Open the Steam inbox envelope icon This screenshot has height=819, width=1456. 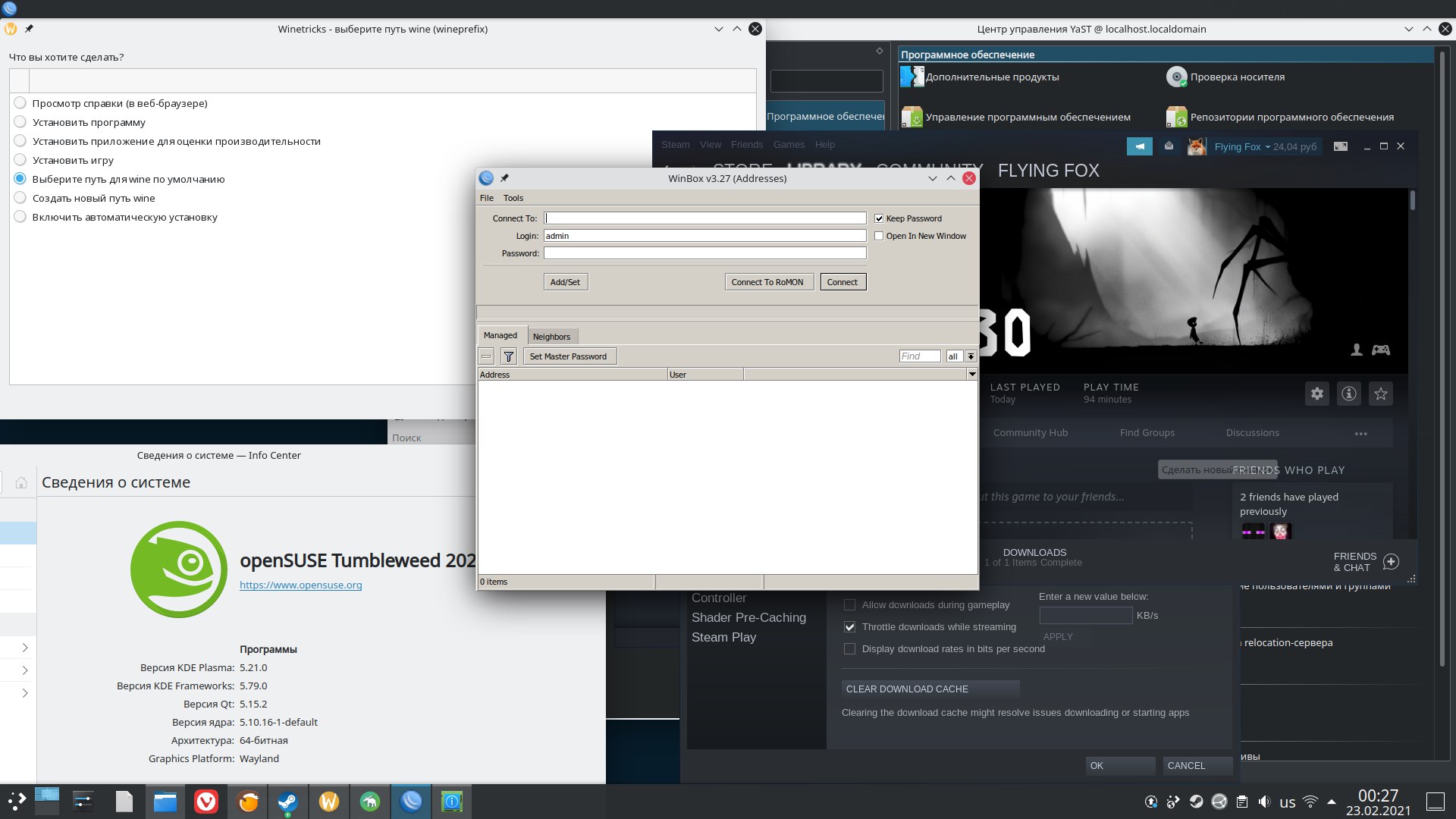tap(1169, 146)
